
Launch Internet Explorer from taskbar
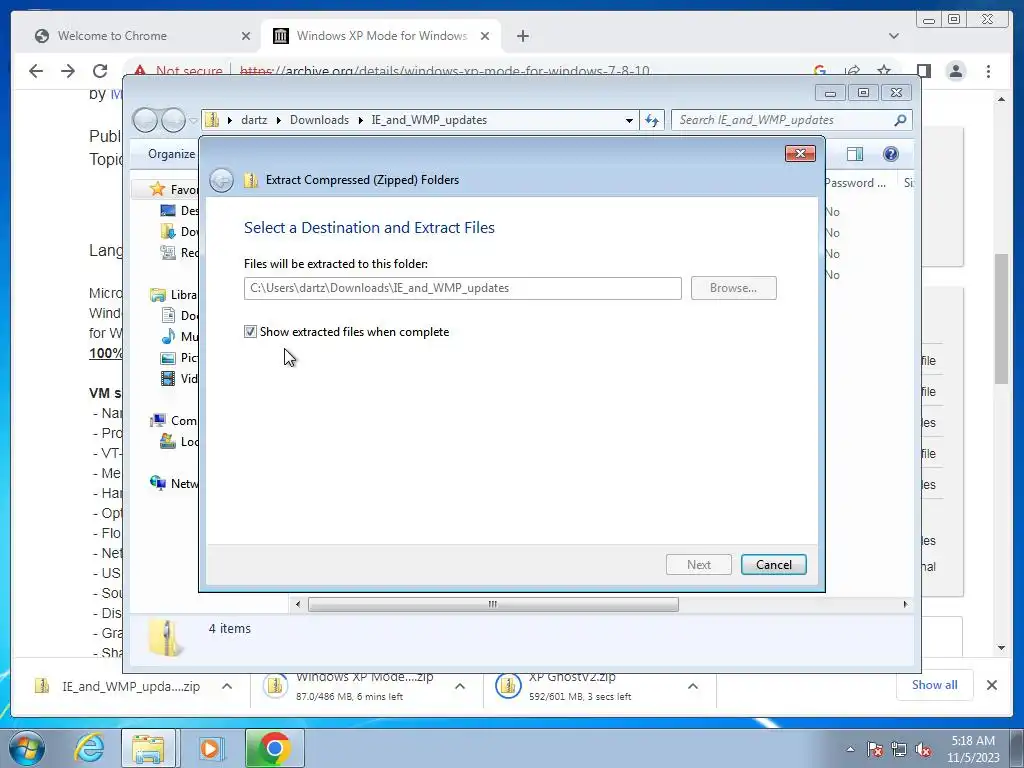pyautogui.click(x=89, y=748)
